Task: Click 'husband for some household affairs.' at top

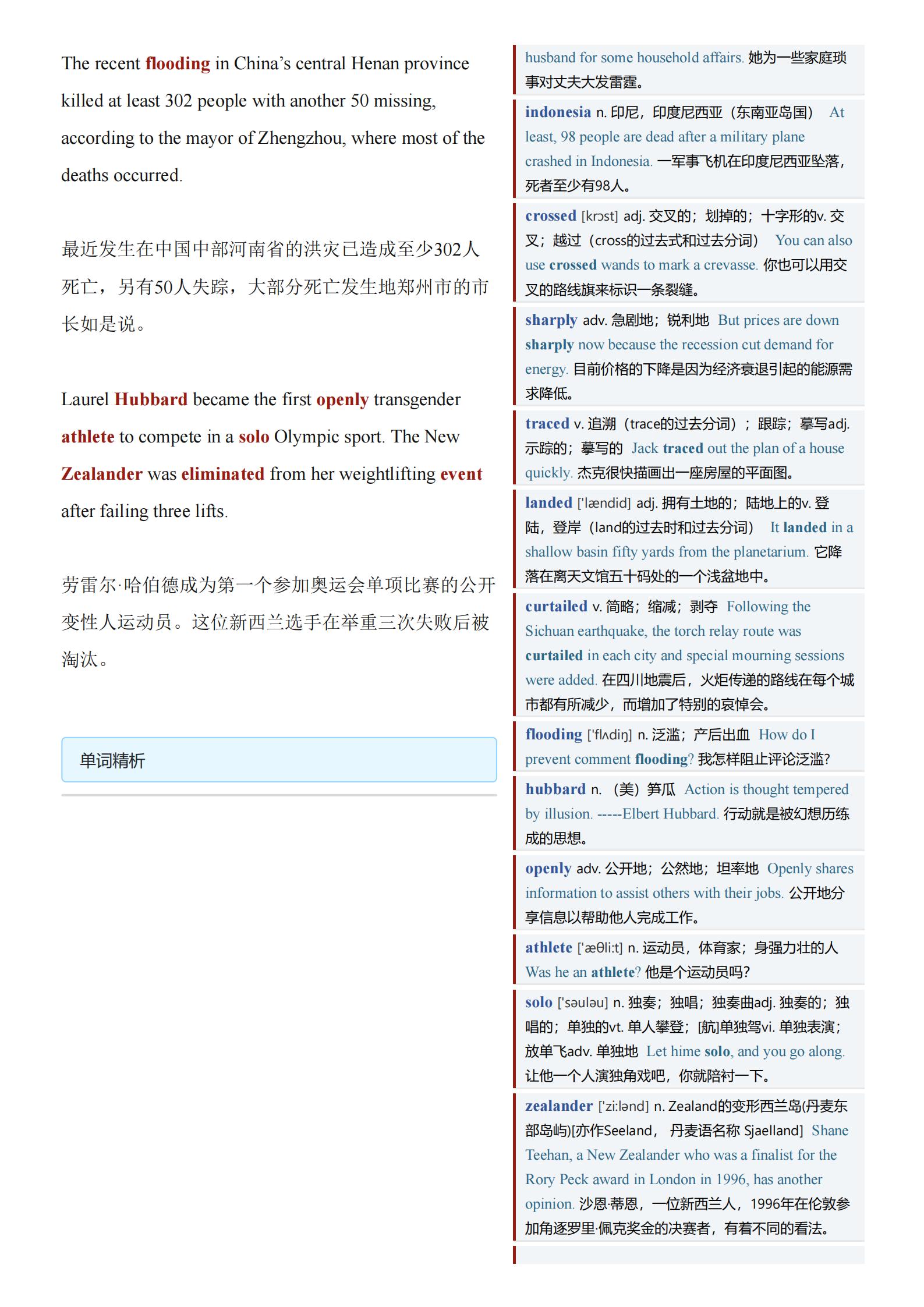Action: (x=635, y=58)
